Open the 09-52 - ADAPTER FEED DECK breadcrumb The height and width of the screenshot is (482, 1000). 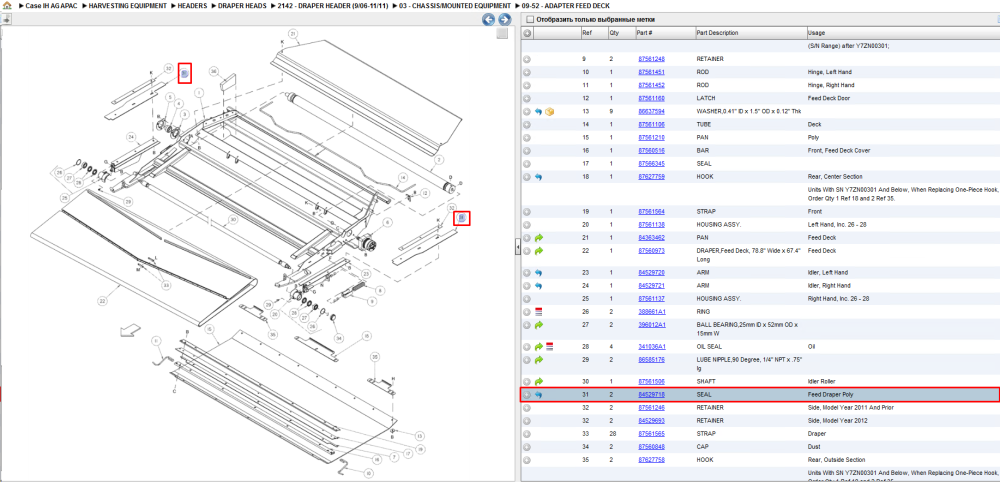coord(566,5)
